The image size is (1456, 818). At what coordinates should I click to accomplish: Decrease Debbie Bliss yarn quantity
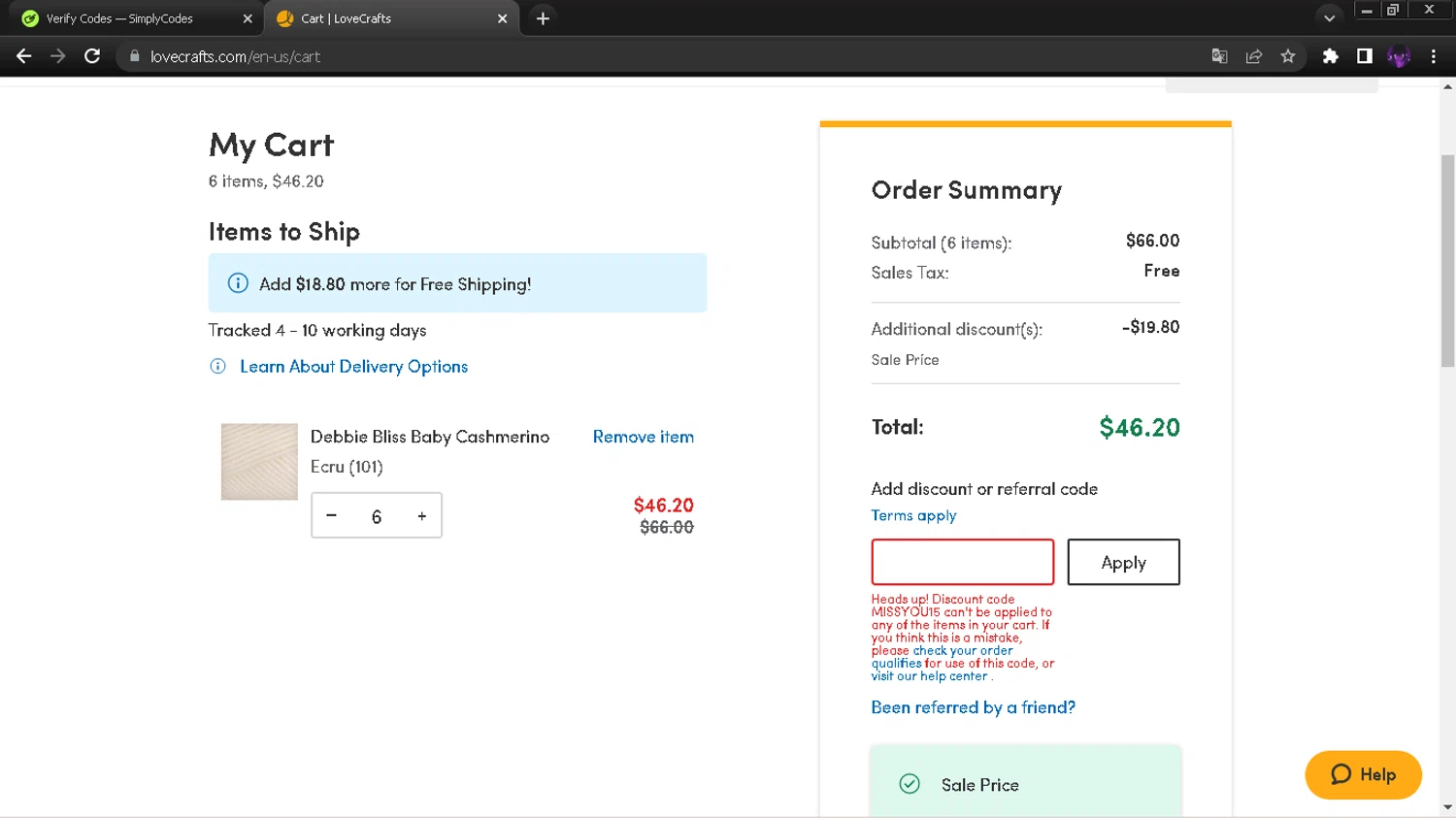(x=332, y=515)
